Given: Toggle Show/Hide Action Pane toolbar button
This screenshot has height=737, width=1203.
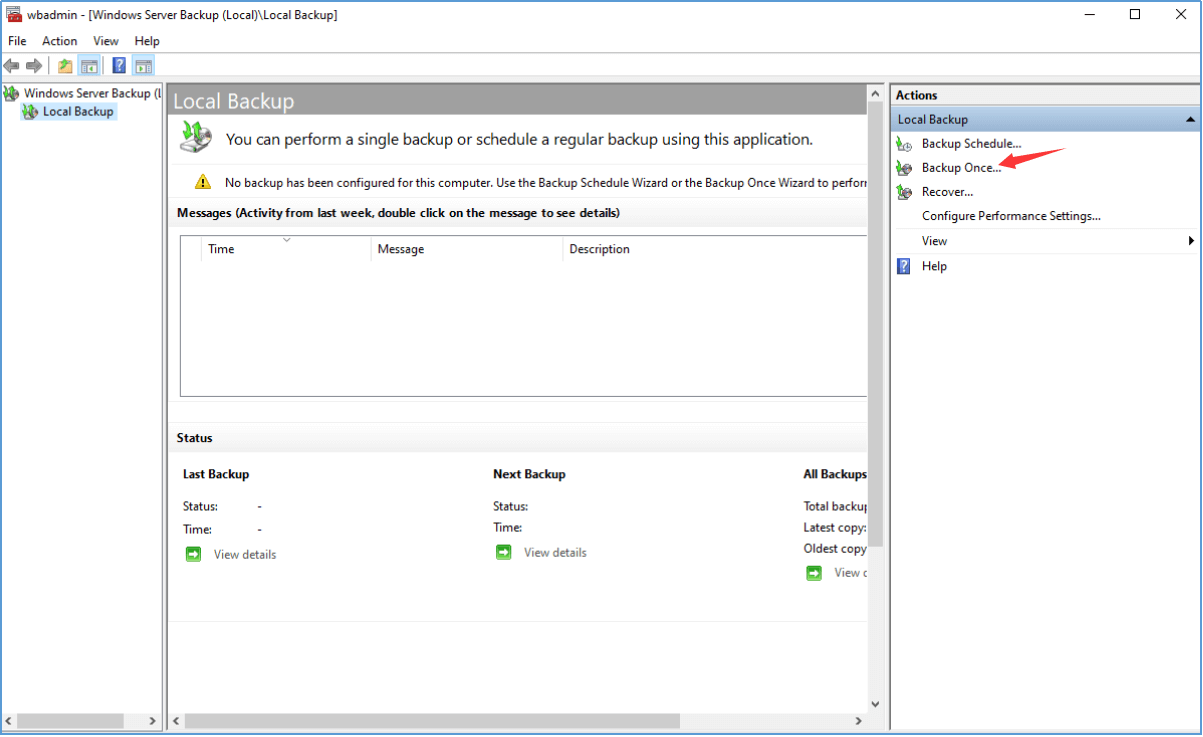Looking at the screenshot, I should click(x=143, y=66).
